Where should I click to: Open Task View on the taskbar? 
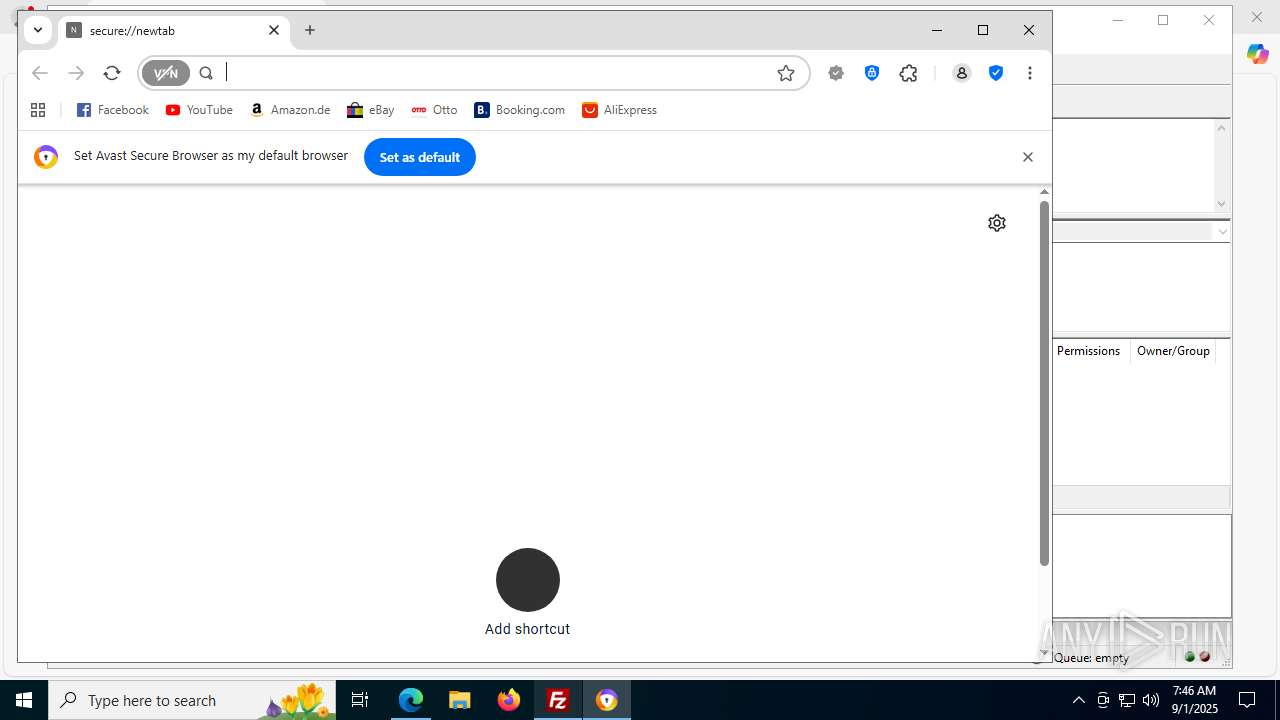tap(360, 700)
